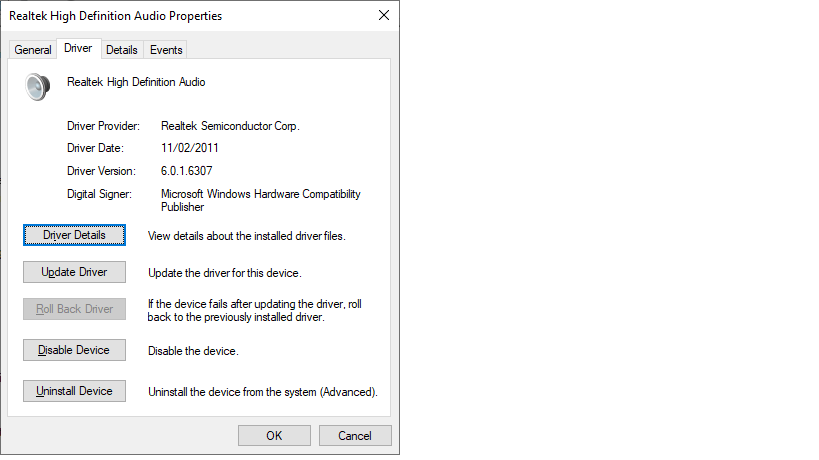Click the "Update the driver for this device" description
Viewport: 819px width, 460px height.
pyautogui.click(x=225, y=273)
